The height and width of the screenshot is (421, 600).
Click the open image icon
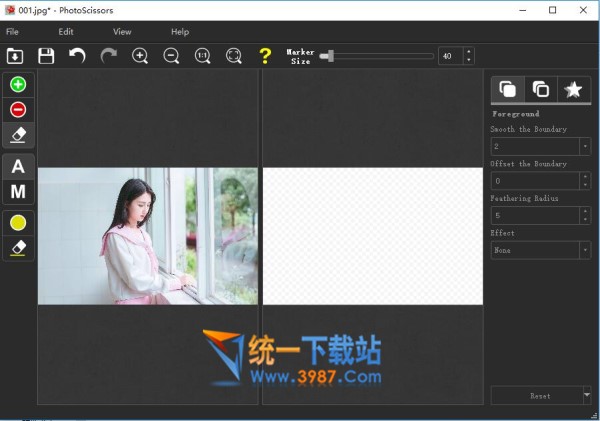(x=14, y=56)
